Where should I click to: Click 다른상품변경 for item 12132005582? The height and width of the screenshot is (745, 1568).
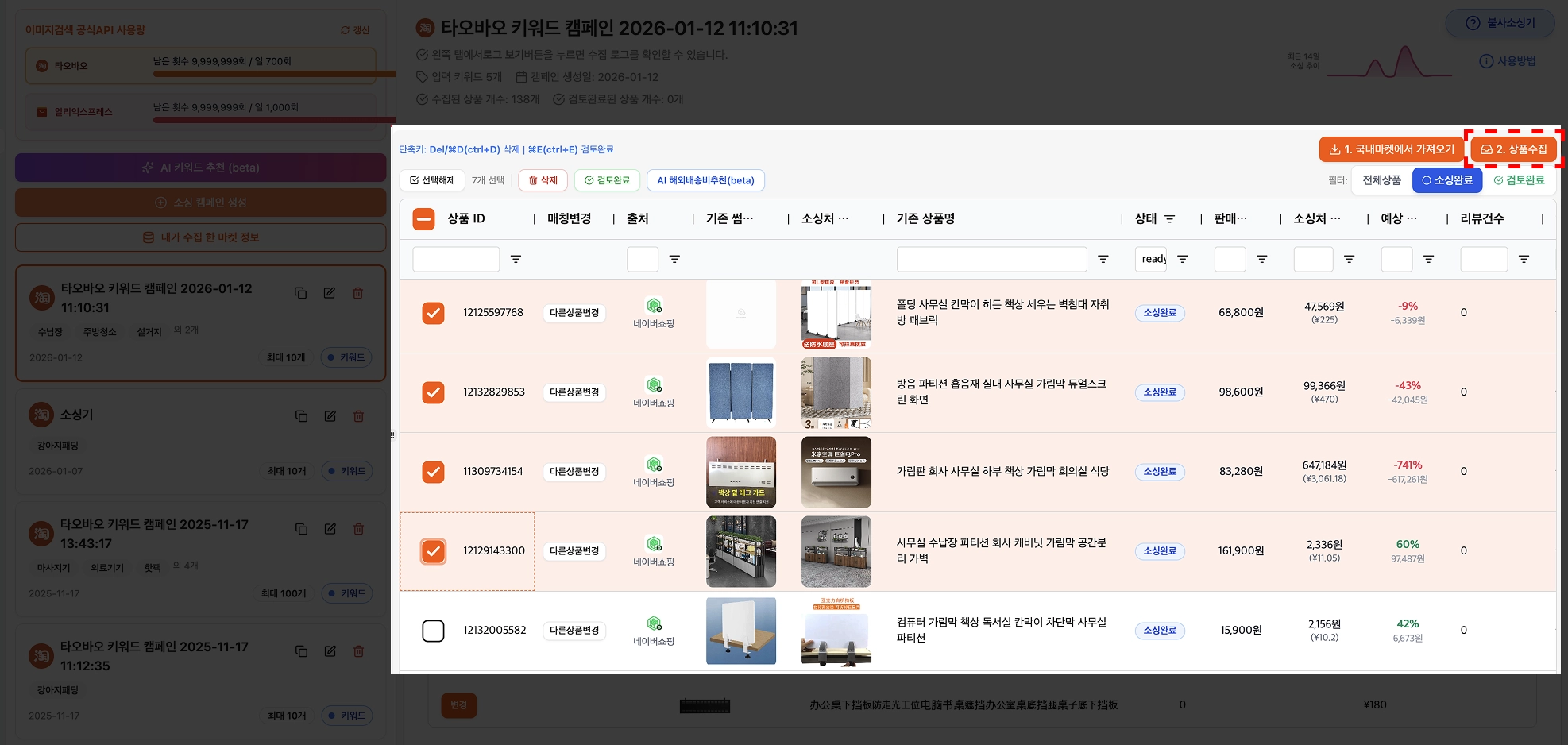[574, 631]
